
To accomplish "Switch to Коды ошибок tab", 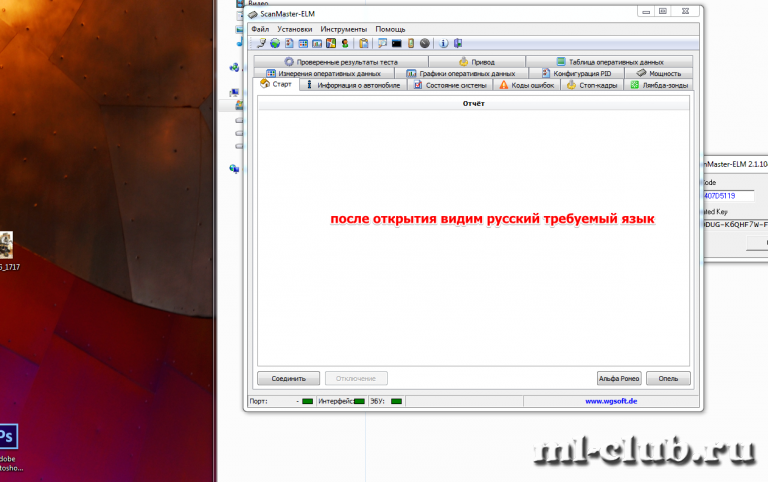I will point(527,85).
